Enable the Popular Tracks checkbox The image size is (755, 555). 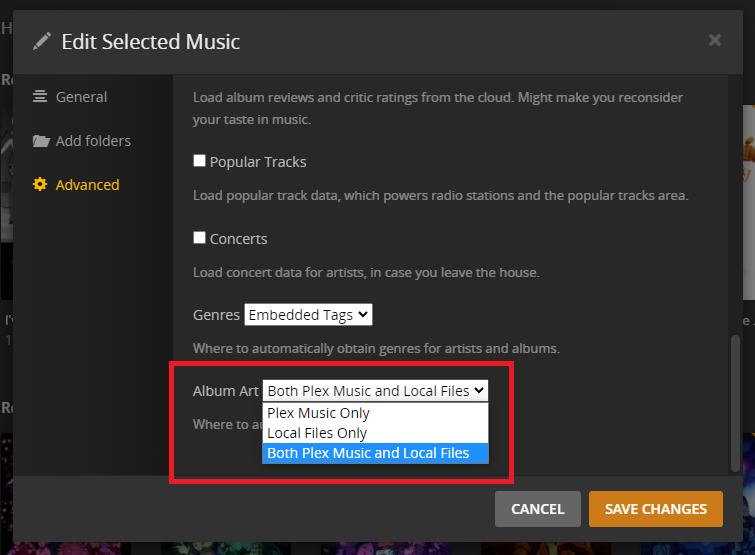tap(200, 161)
